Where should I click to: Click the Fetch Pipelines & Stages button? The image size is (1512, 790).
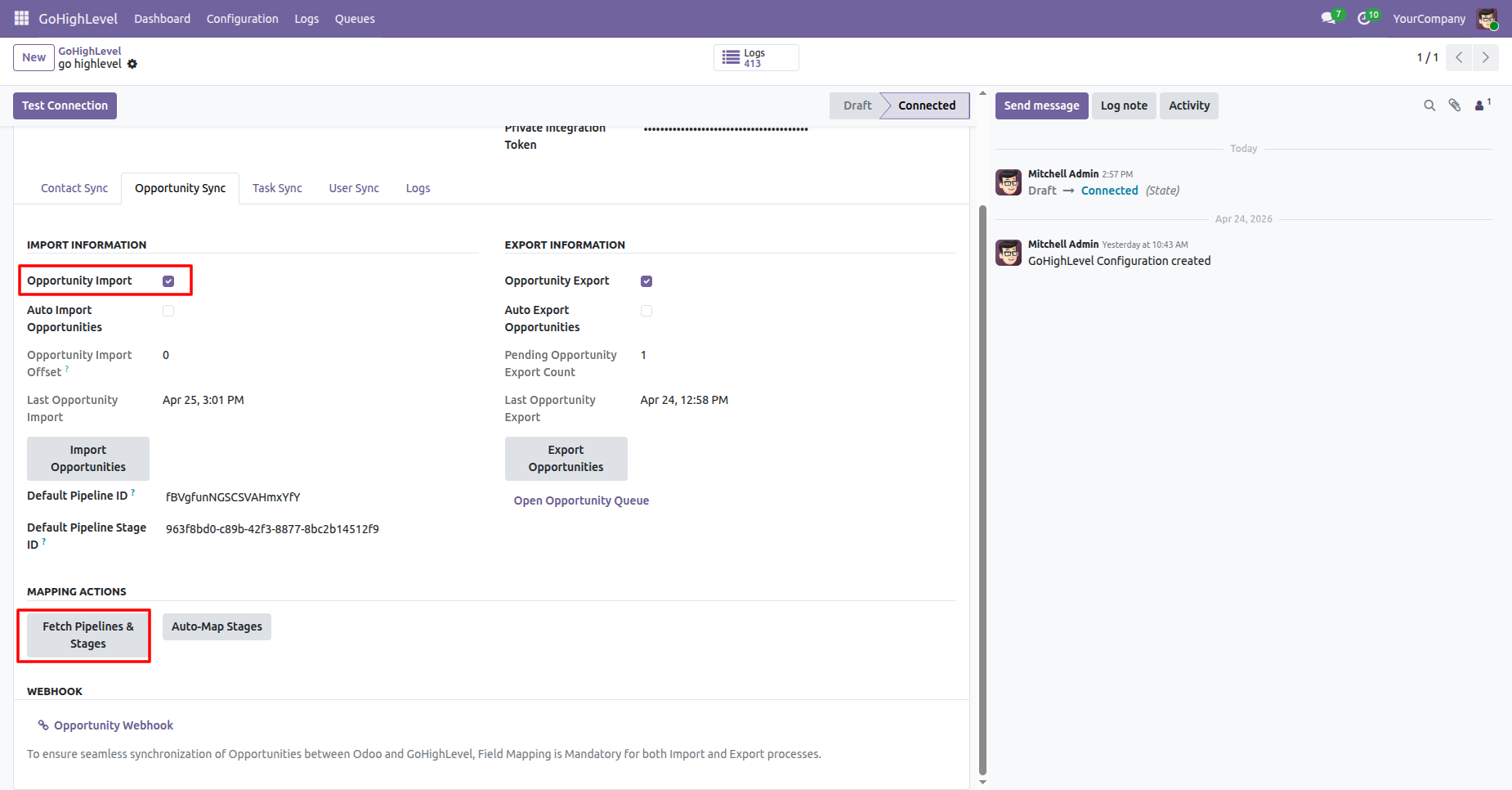coord(88,635)
